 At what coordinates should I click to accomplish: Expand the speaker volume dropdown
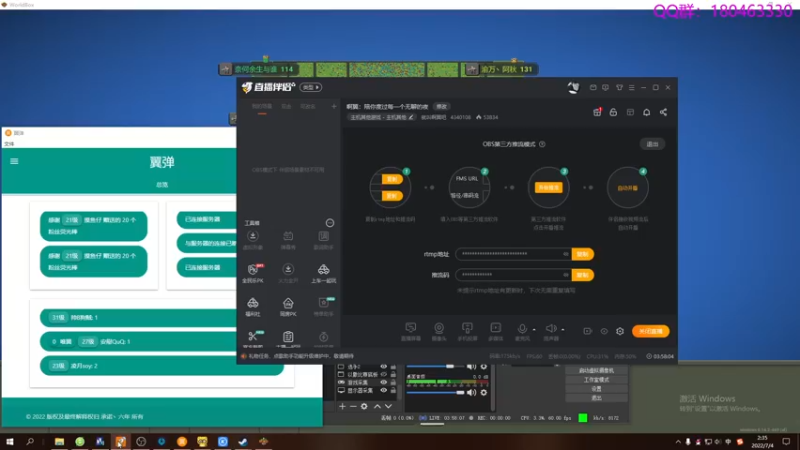pos(562,330)
